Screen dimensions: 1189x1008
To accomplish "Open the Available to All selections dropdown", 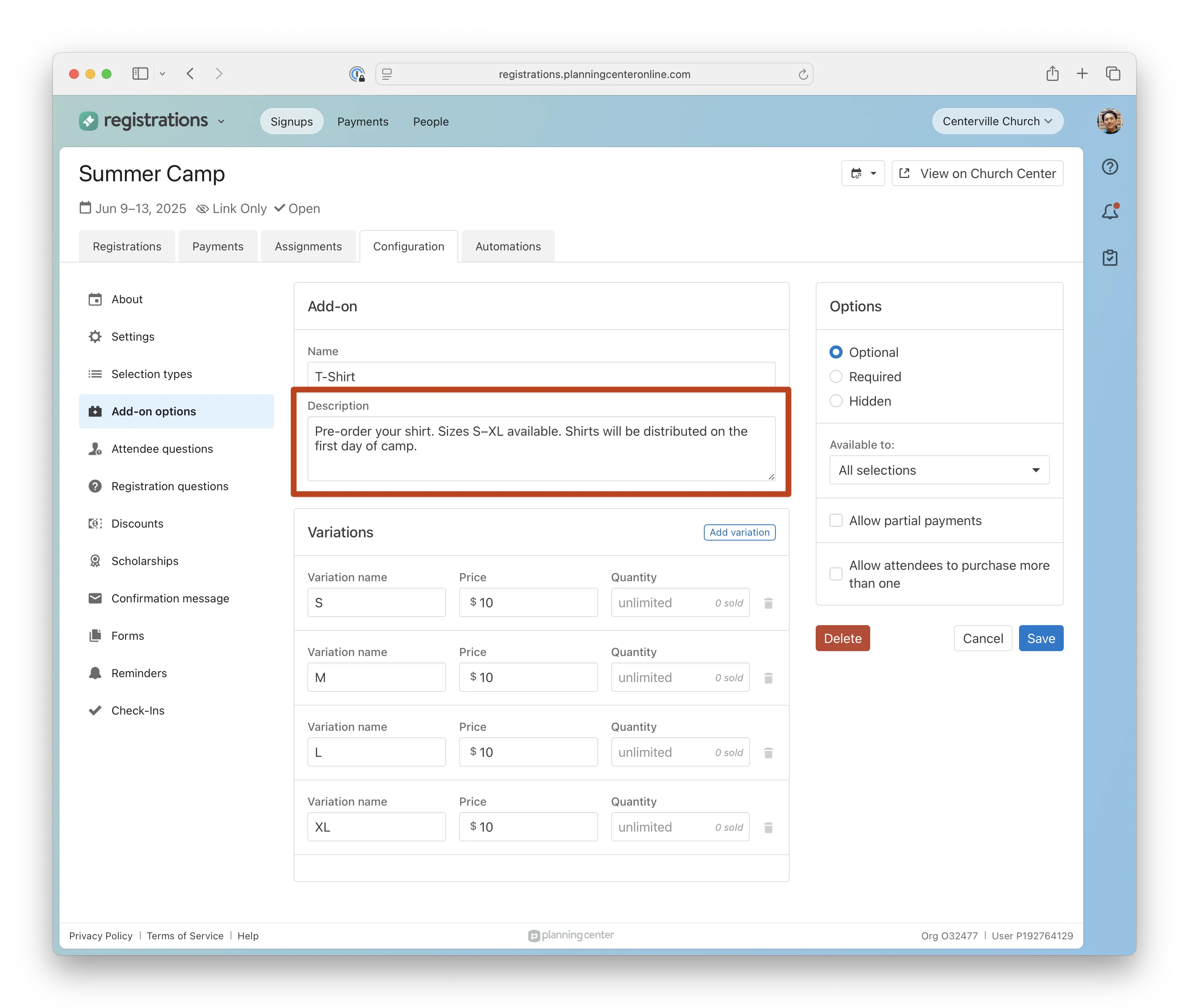I will 939,470.
